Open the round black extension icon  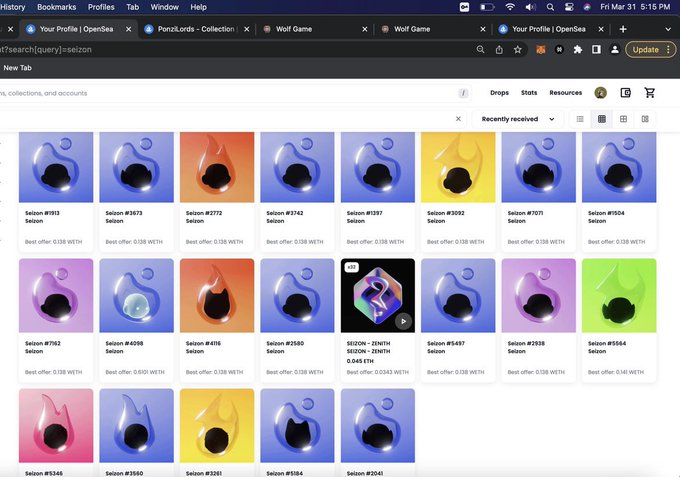[559, 49]
